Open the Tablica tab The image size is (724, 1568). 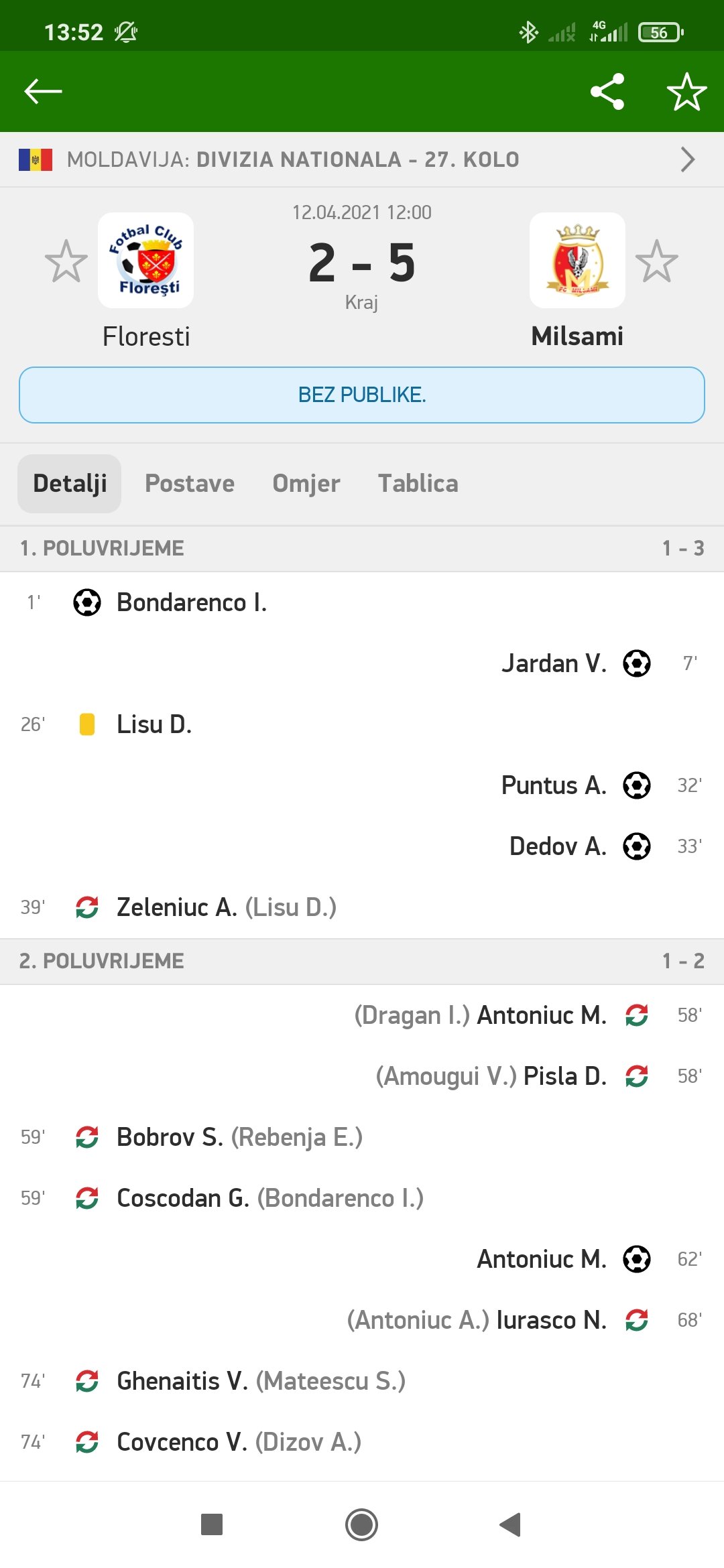point(418,484)
